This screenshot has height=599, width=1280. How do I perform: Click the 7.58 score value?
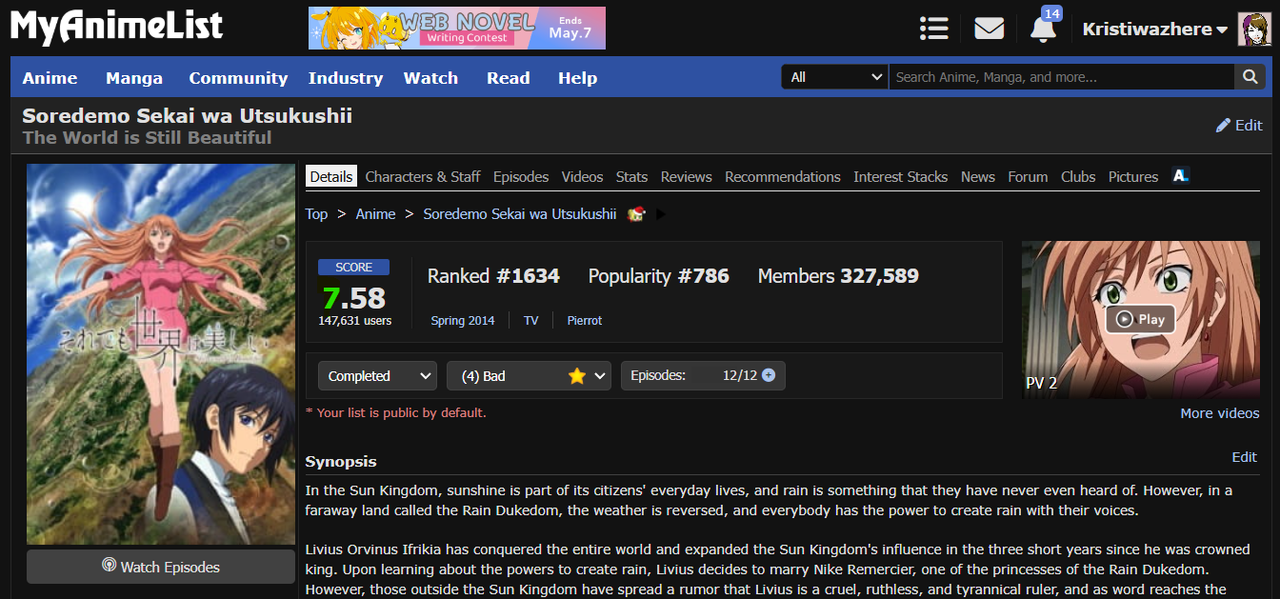click(x=354, y=296)
